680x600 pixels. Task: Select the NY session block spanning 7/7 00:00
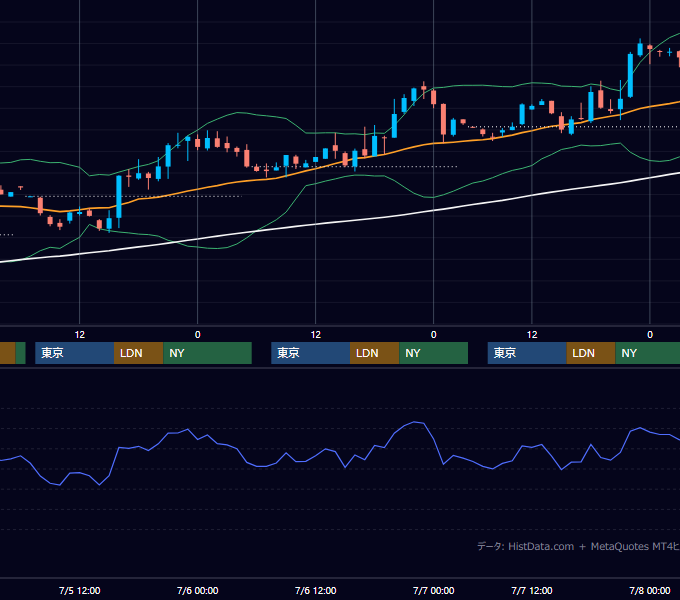coord(434,353)
